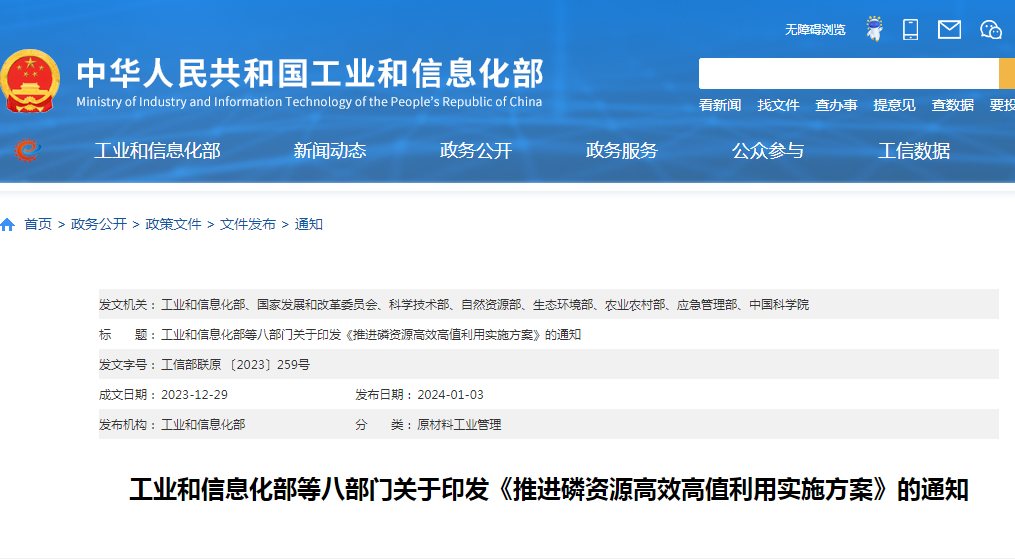Open 无障碍浏览 accessibility link

tap(815, 30)
